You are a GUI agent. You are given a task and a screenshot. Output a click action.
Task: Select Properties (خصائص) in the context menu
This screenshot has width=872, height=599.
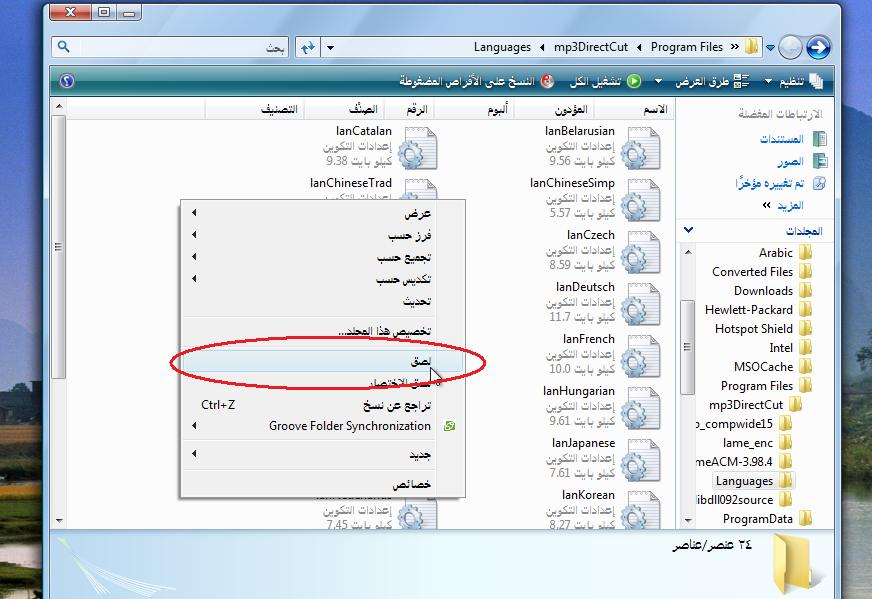pos(411,484)
